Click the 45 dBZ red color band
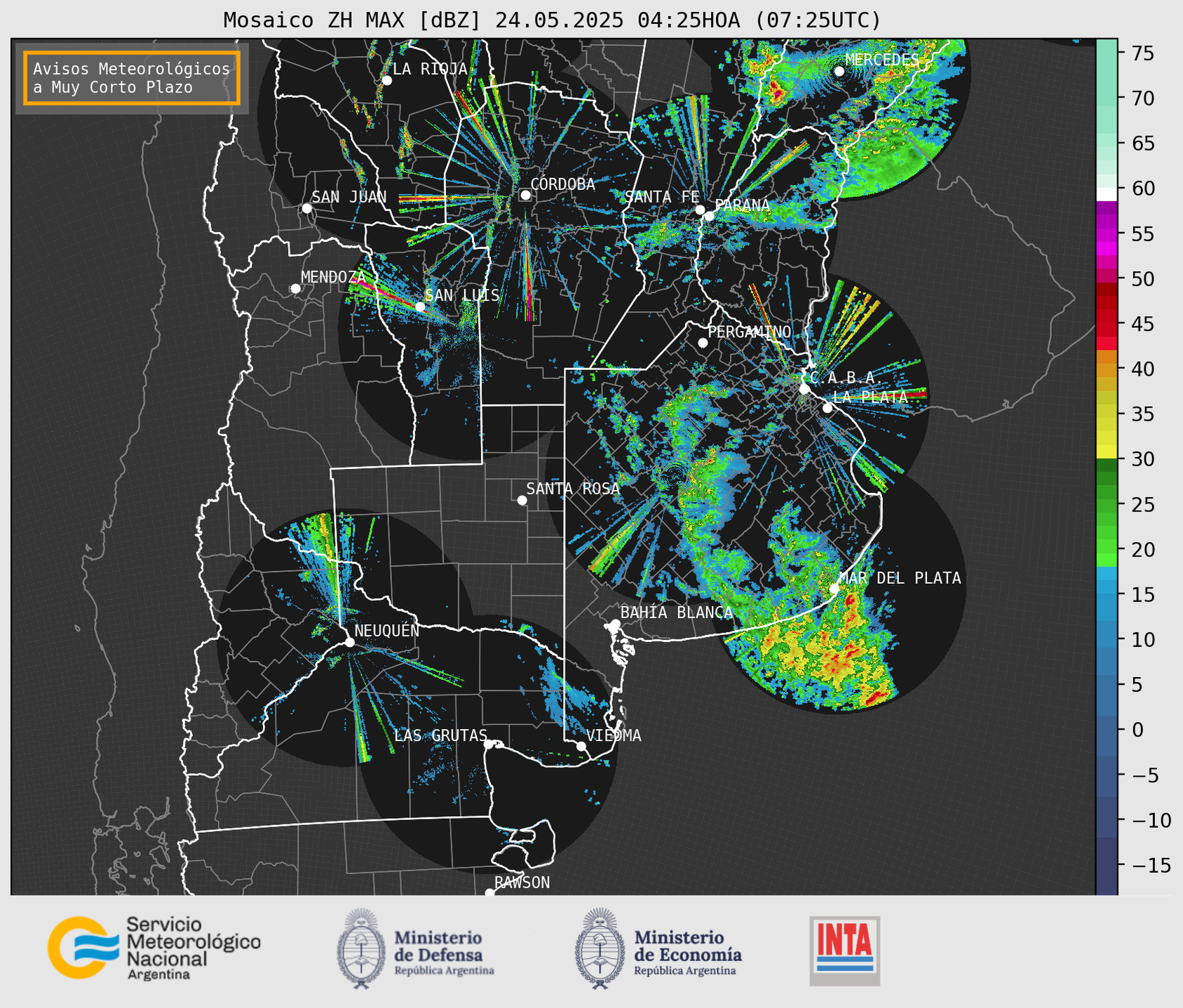Screen dimensions: 1183x1008 [1107, 324]
